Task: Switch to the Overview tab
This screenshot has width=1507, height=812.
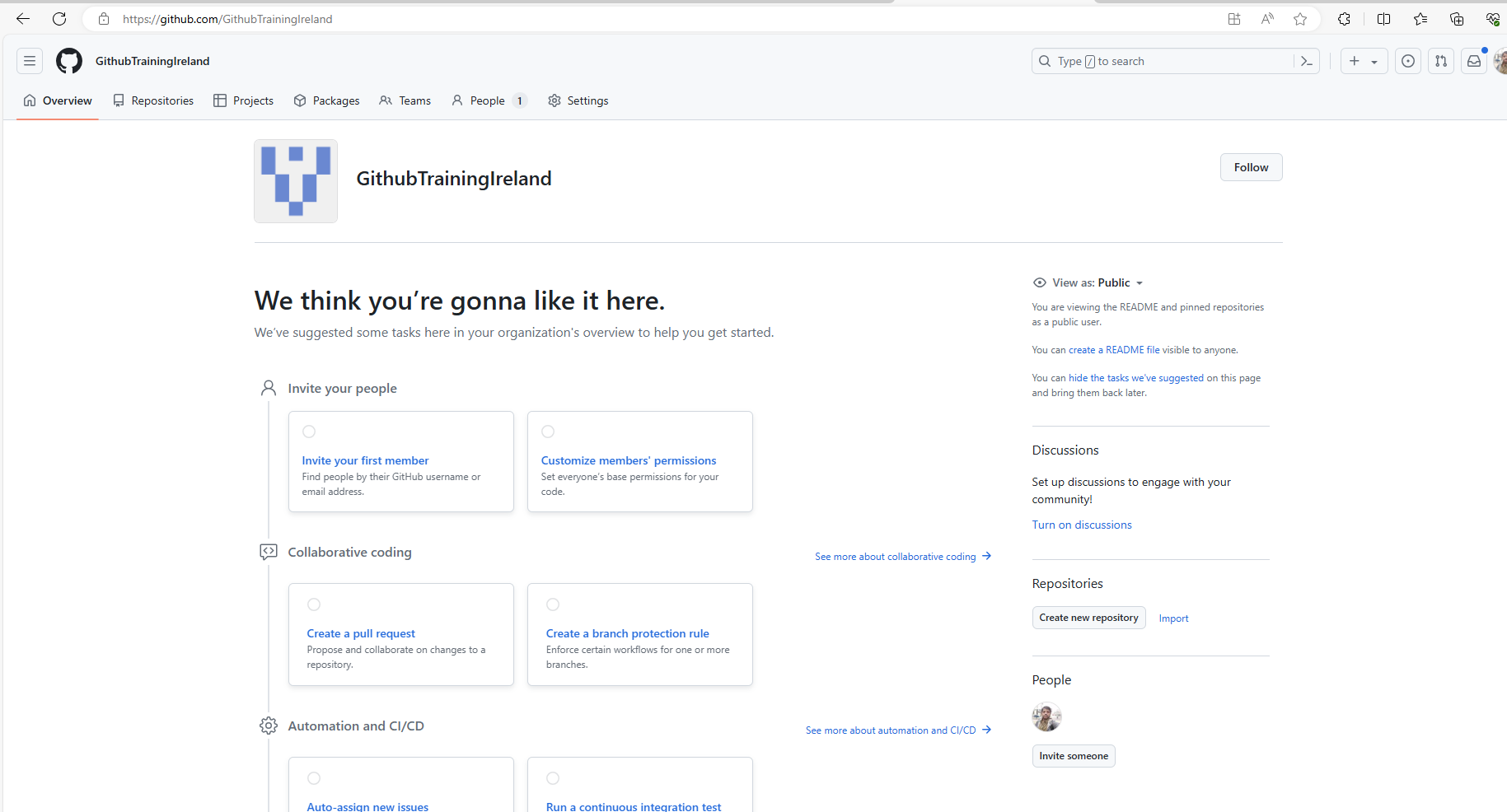Action: (x=58, y=100)
